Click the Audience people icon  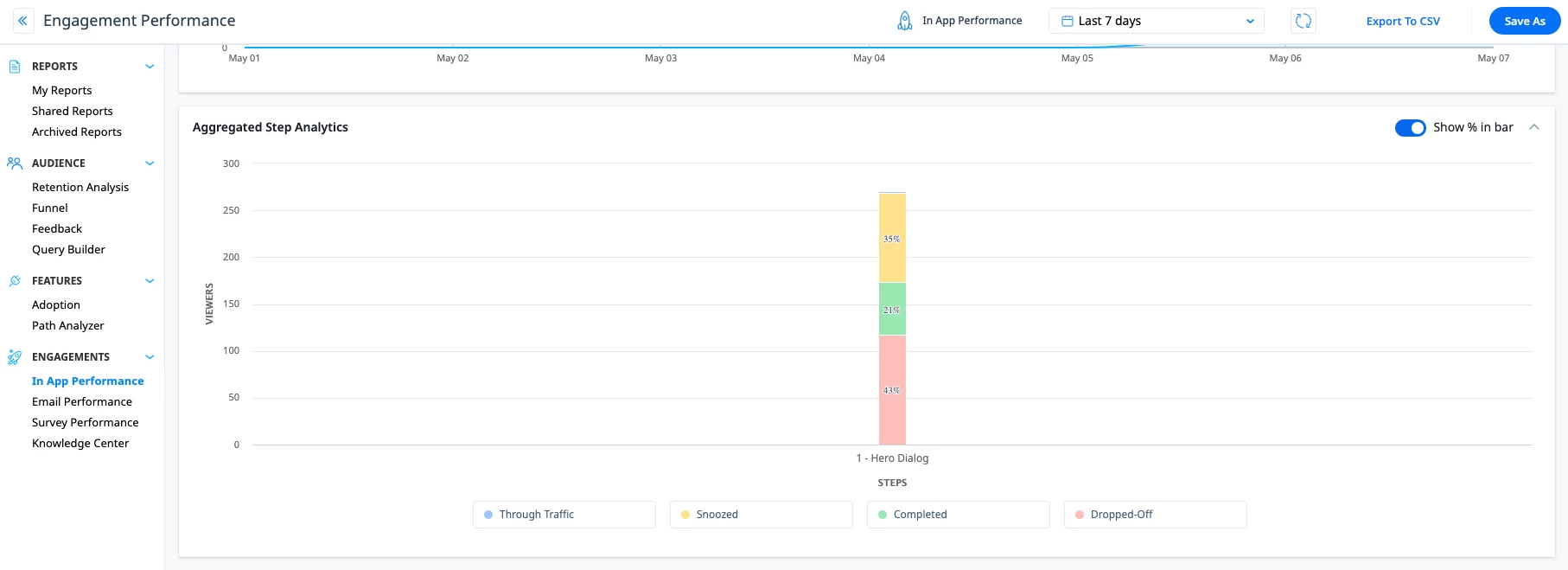coord(15,163)
